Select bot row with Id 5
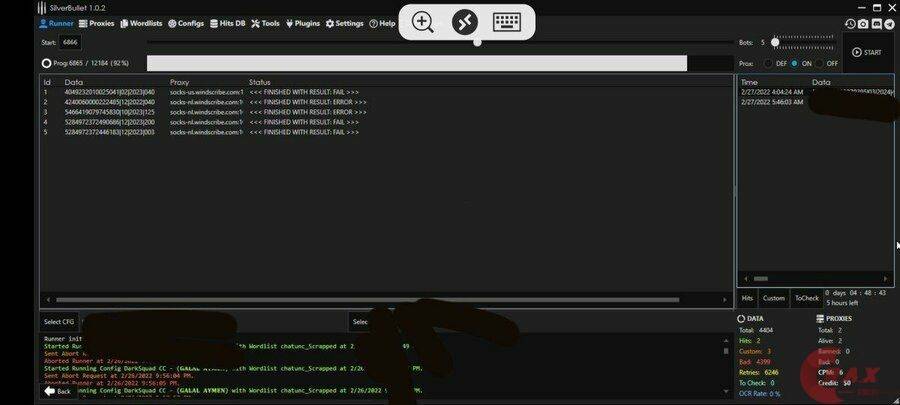Screen dimensions: 900x405 click(386, 132)
